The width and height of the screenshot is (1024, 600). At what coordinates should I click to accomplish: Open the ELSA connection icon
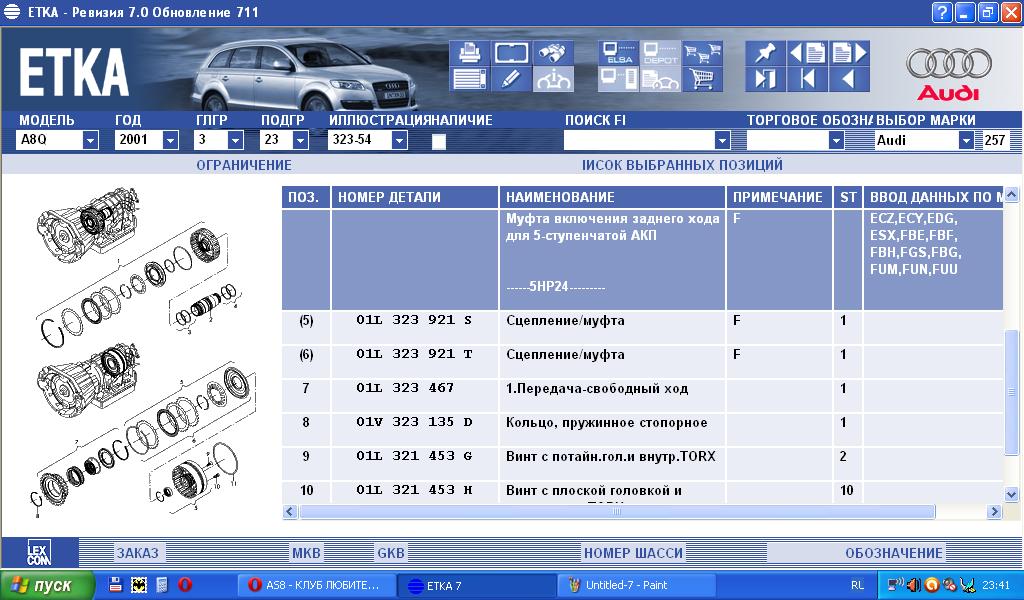pos(617,53)
